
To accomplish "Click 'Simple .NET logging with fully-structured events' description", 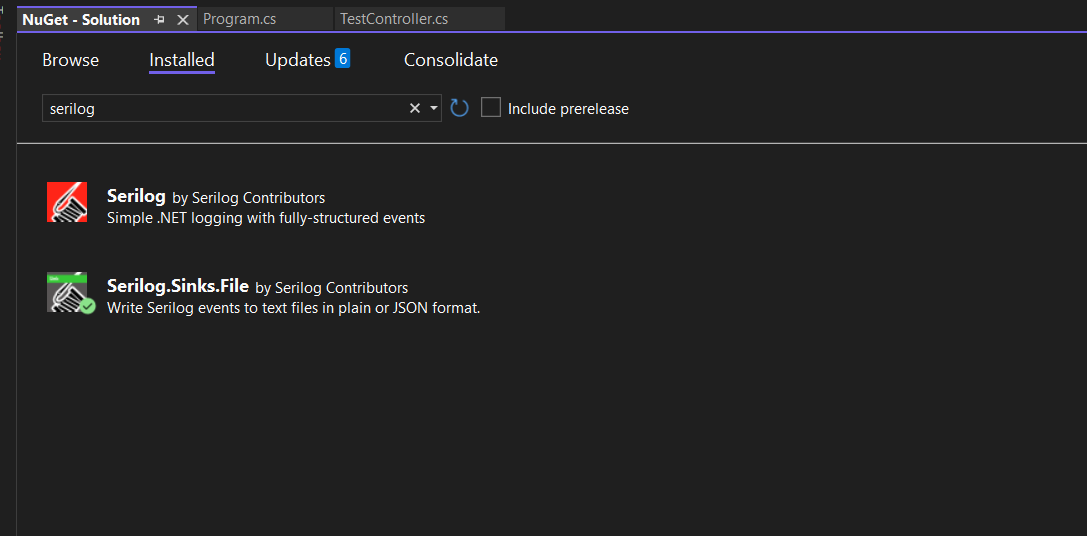I will (x=266, y=218).
